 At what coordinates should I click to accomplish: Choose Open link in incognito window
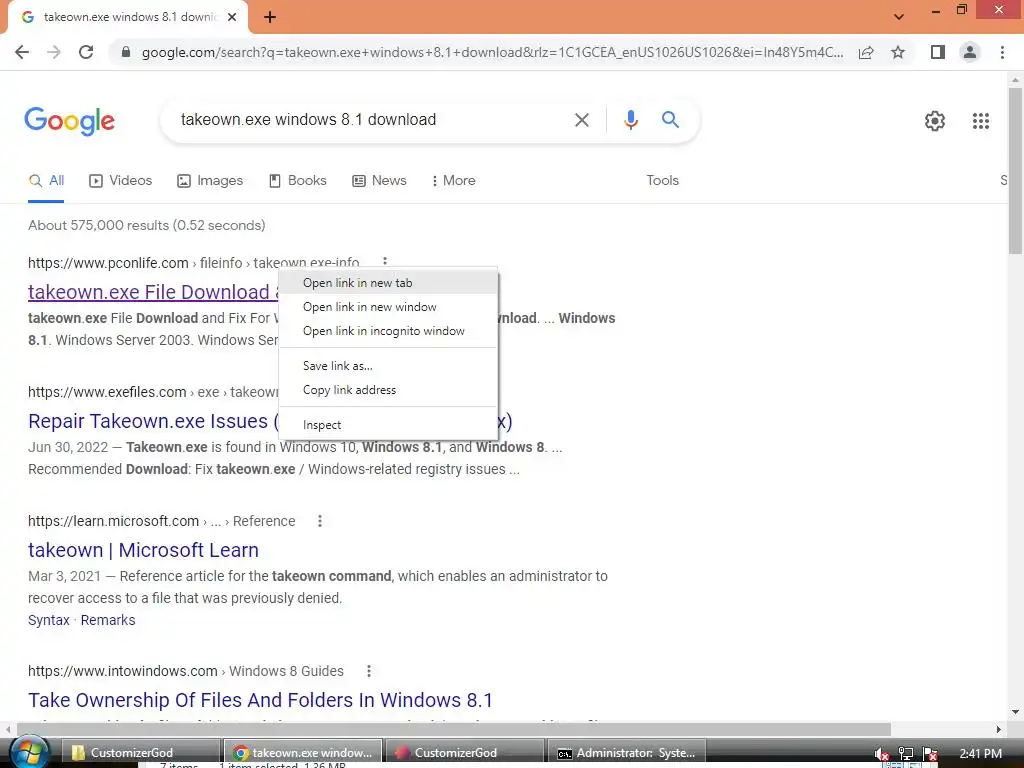pyautogui.click(x=388, y=331)
